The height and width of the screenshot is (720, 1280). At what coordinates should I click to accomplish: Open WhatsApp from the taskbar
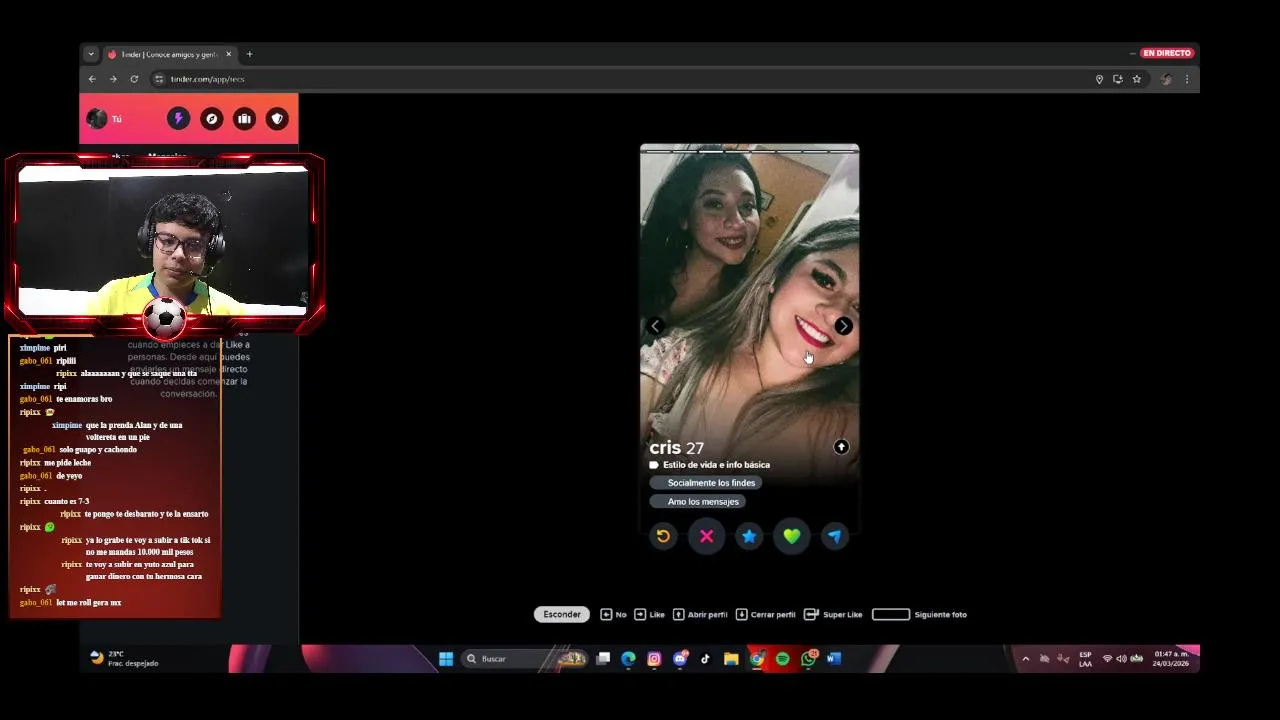808,658
